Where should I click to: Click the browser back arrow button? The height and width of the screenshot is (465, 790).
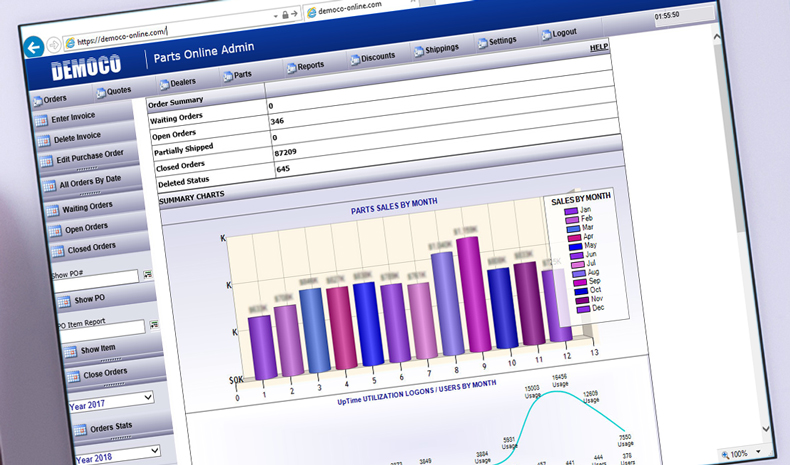(x=34, y=47)
